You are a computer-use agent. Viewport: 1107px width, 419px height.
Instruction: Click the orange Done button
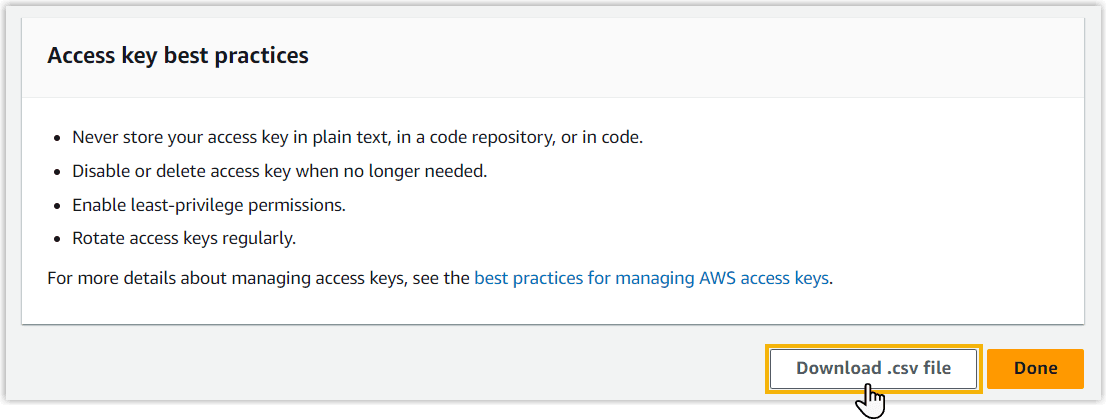tap(1035, 368)
